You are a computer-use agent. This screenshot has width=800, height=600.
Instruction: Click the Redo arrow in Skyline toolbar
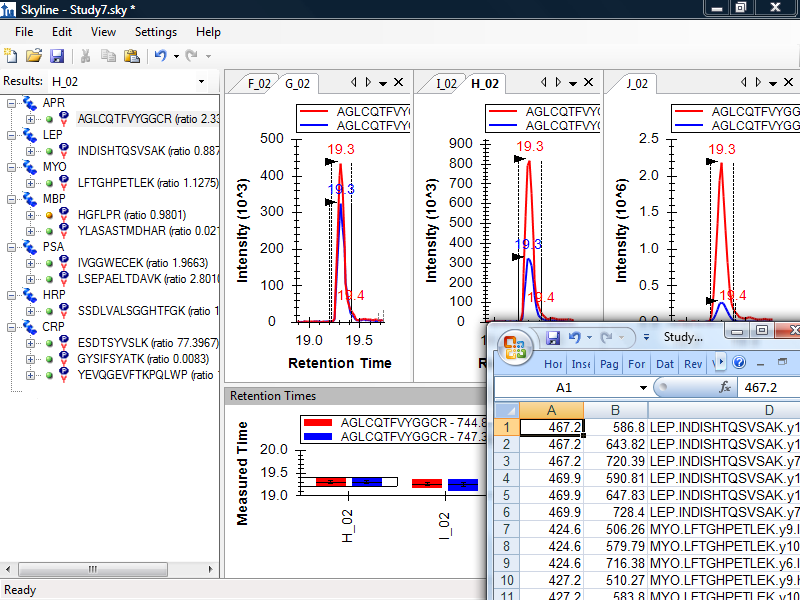coord(191,55)
